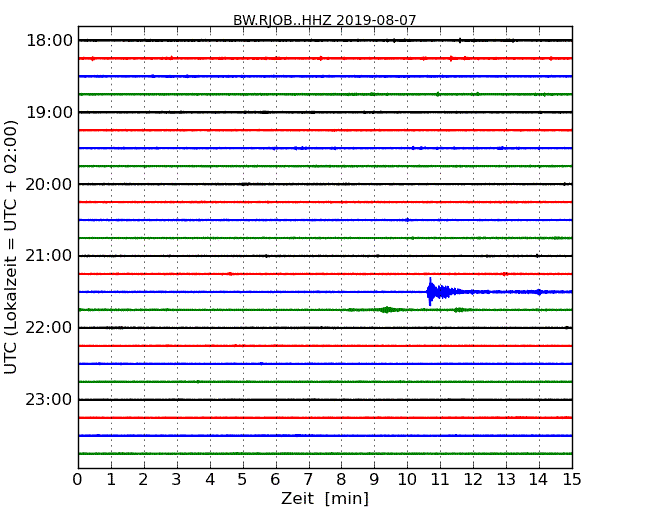Click the Zeit [min] axis label
This screenshot has width=650, height=520.
(x=325, y=498)
